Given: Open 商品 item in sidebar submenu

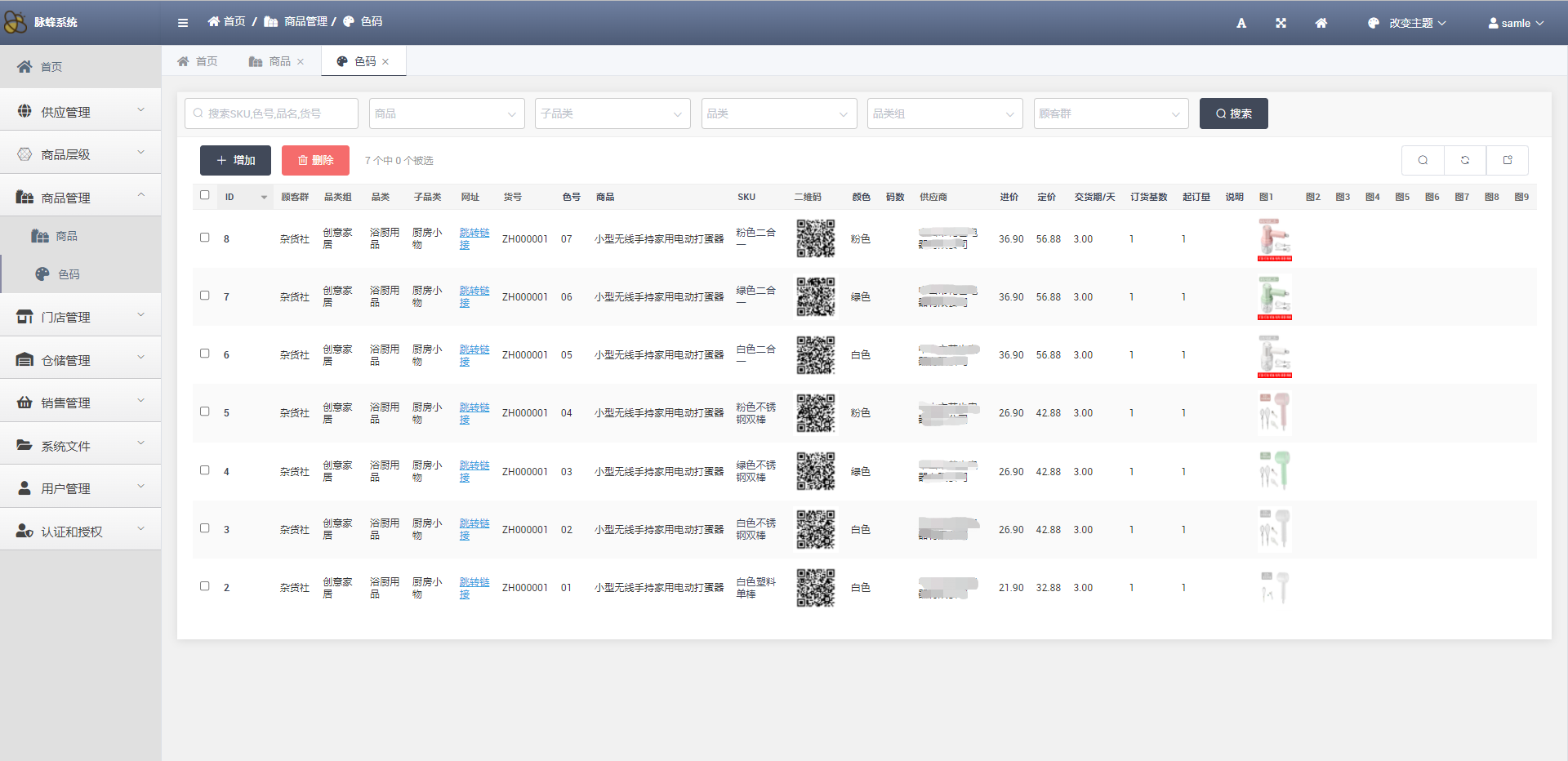Looking at the screenshot, I should [x=66, y=236].
